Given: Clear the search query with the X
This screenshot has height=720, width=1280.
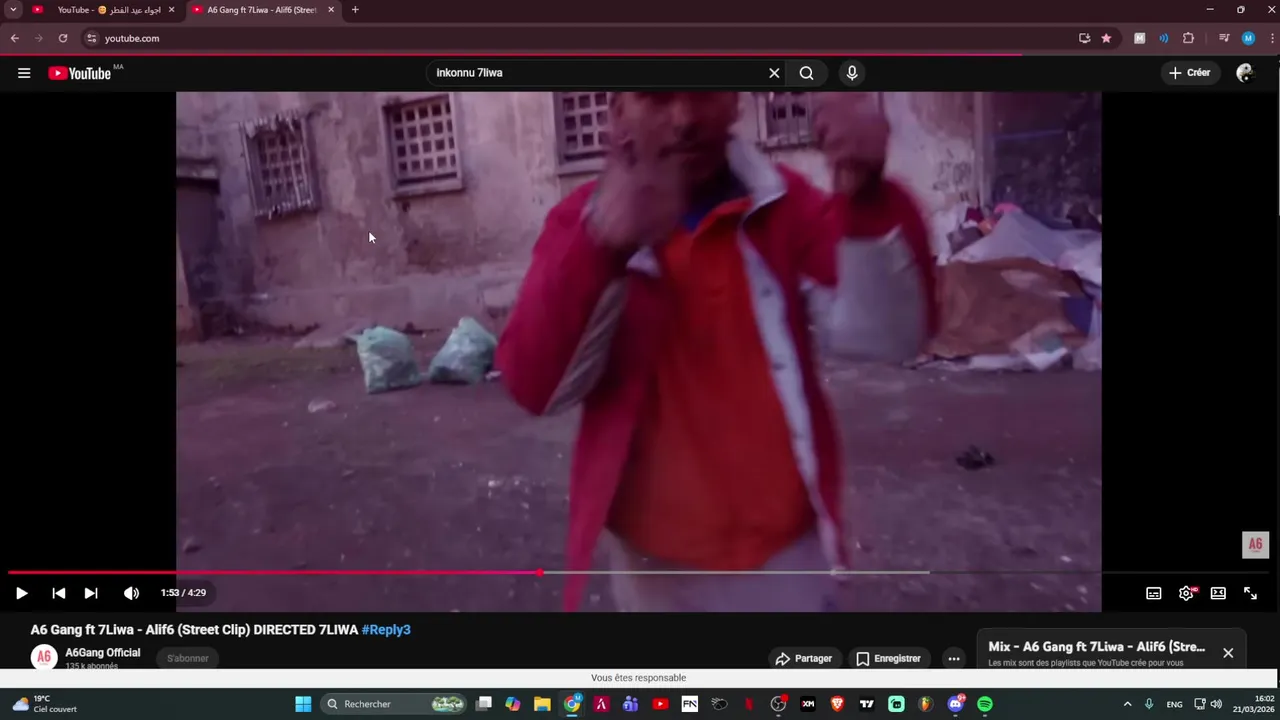Looking at the screenshot, I should (x=774, y=73).
